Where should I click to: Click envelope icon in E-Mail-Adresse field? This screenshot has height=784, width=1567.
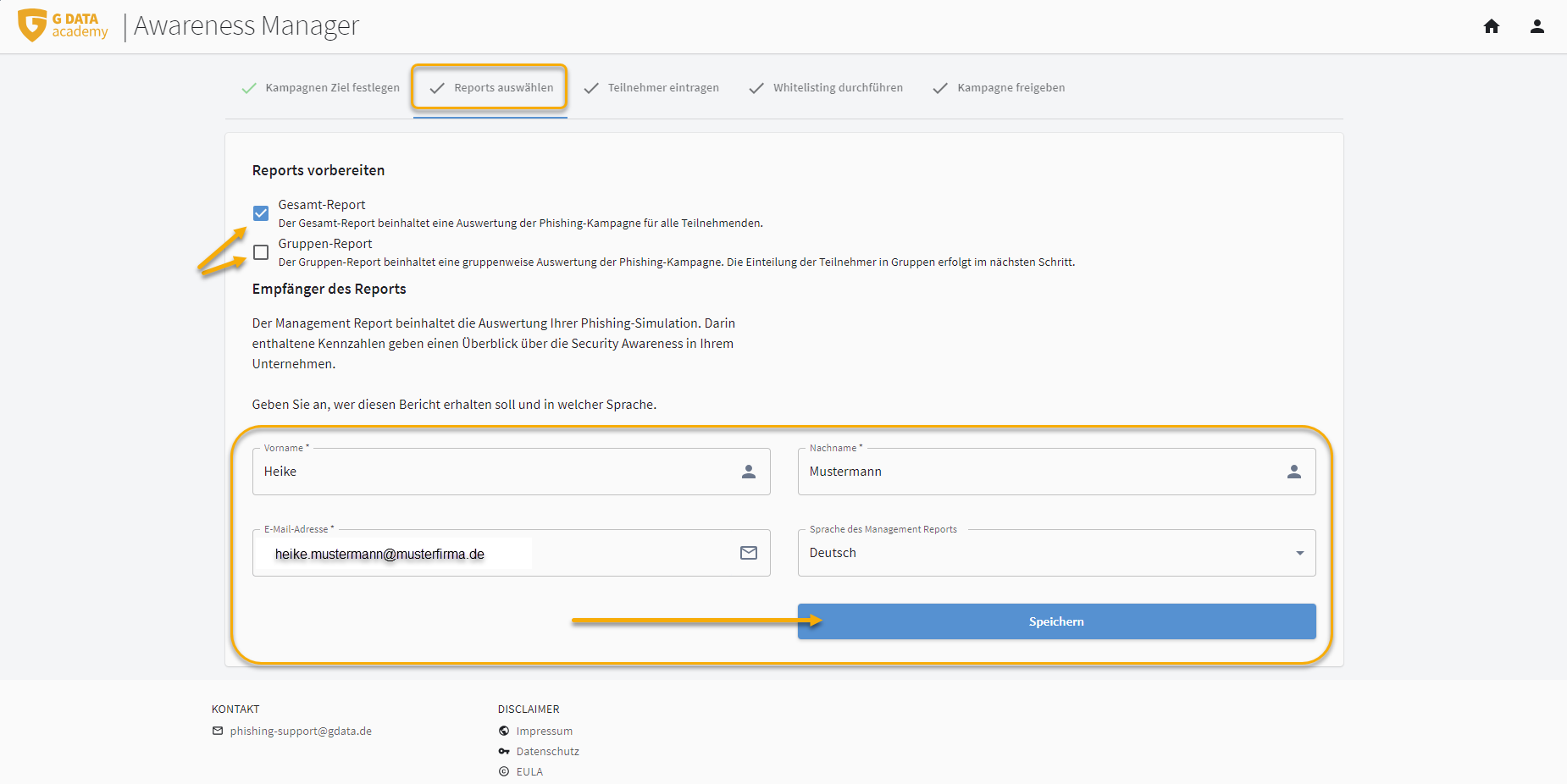tap(748, 553)
